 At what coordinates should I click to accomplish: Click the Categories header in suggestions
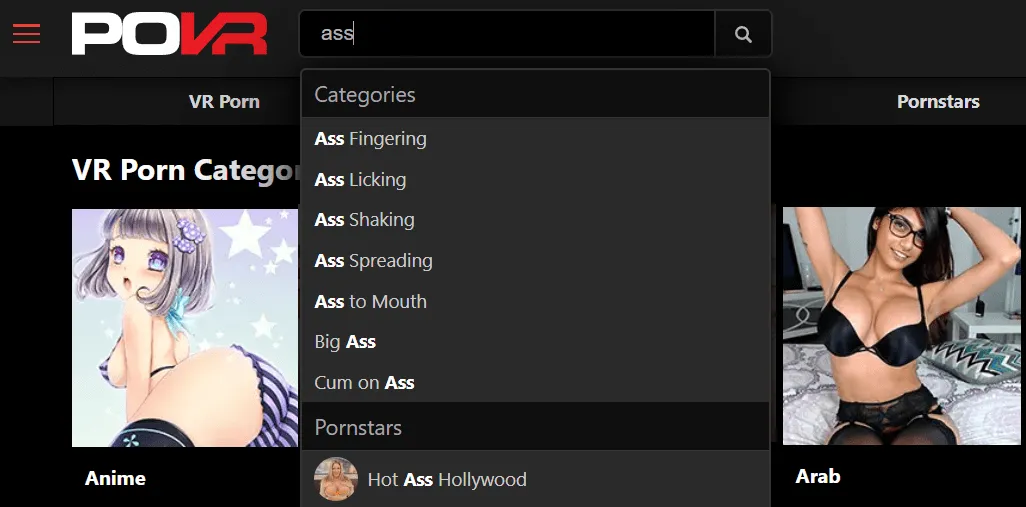(365, 95)
